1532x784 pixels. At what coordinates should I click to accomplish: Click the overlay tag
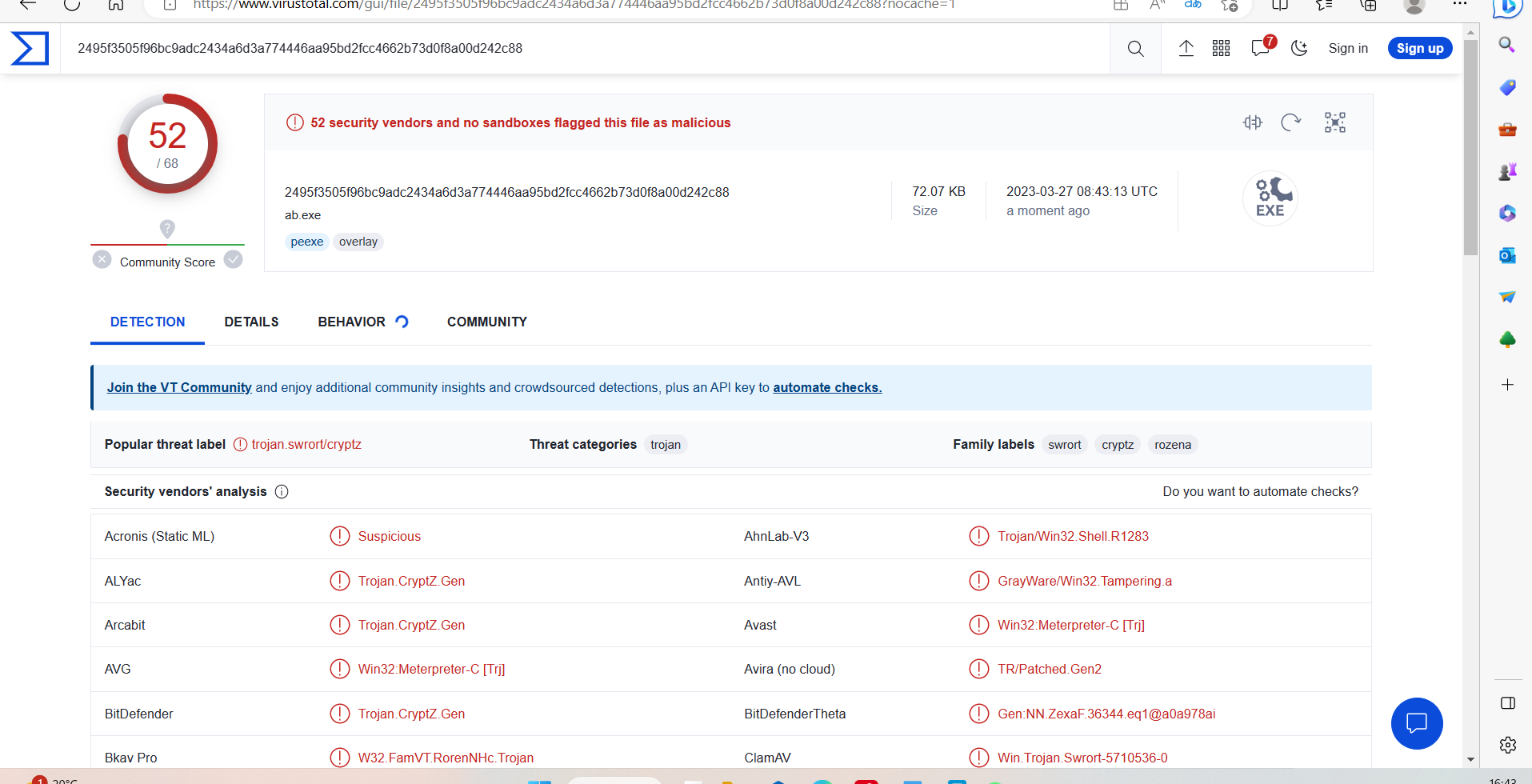point(358,242)
